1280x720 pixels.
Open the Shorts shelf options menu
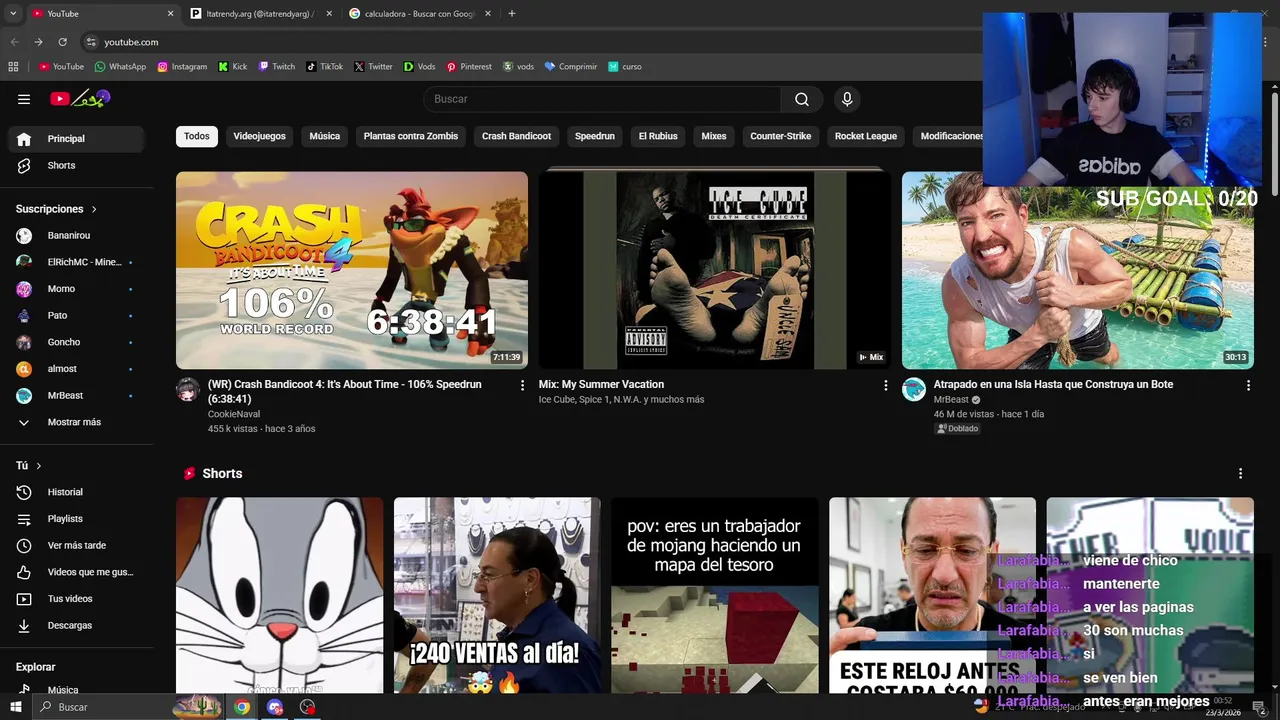point(1240,474)
